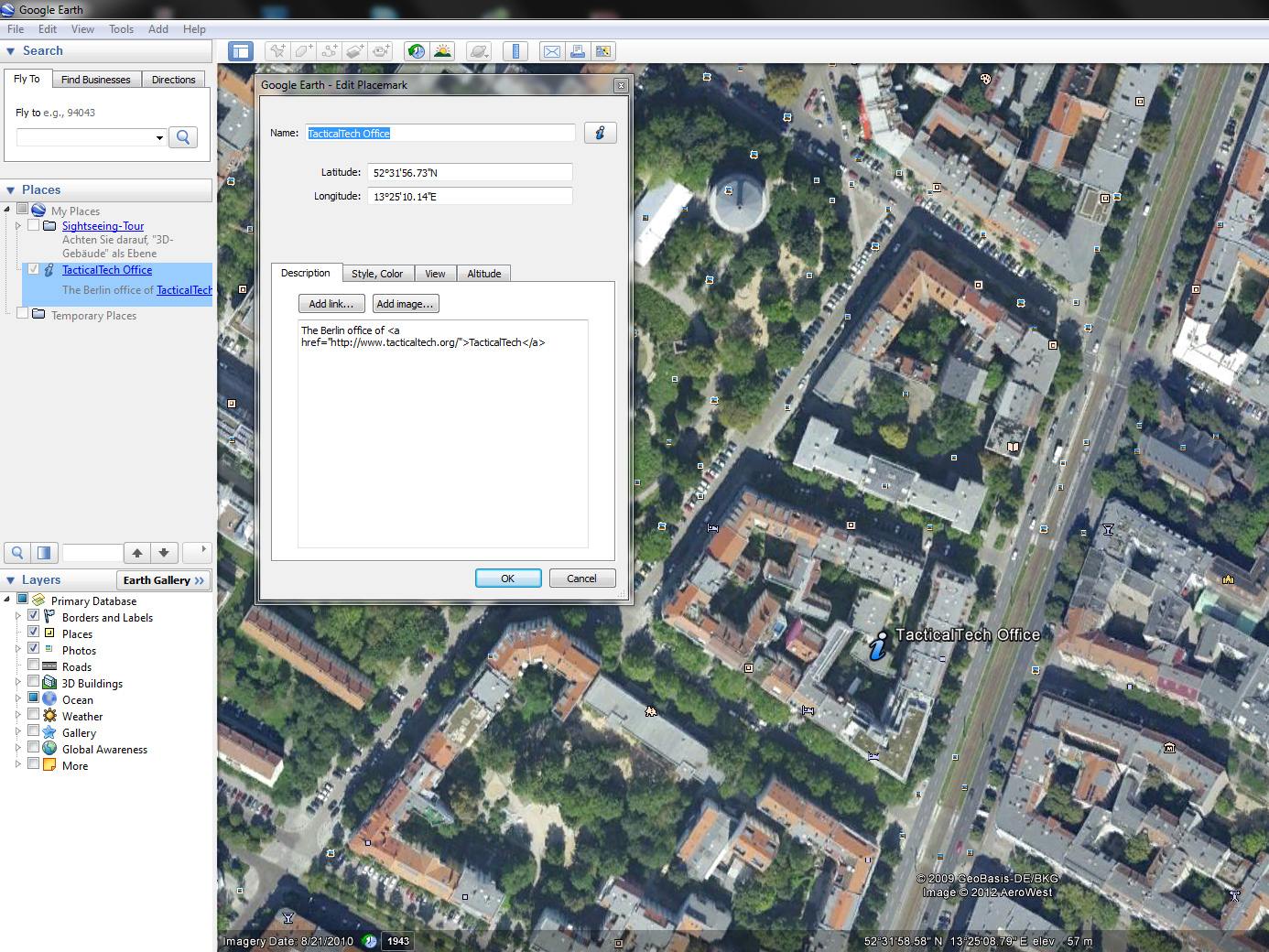The height and width of the screenshot is (952, 1269).
Task: Expand the 3D Buildings layer tree
Action: point(17,683)
